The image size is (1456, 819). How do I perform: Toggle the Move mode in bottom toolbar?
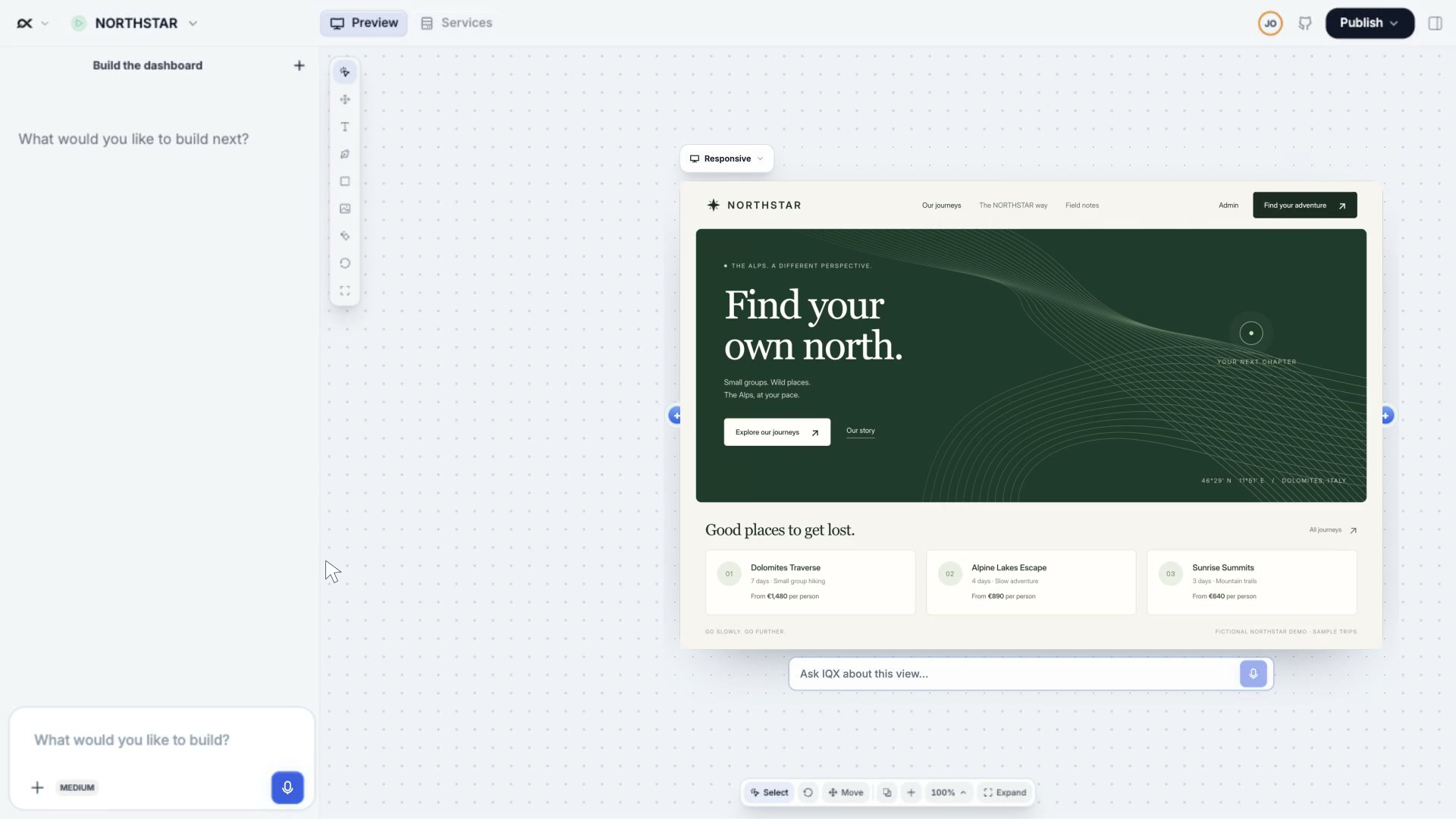[846, 792]
